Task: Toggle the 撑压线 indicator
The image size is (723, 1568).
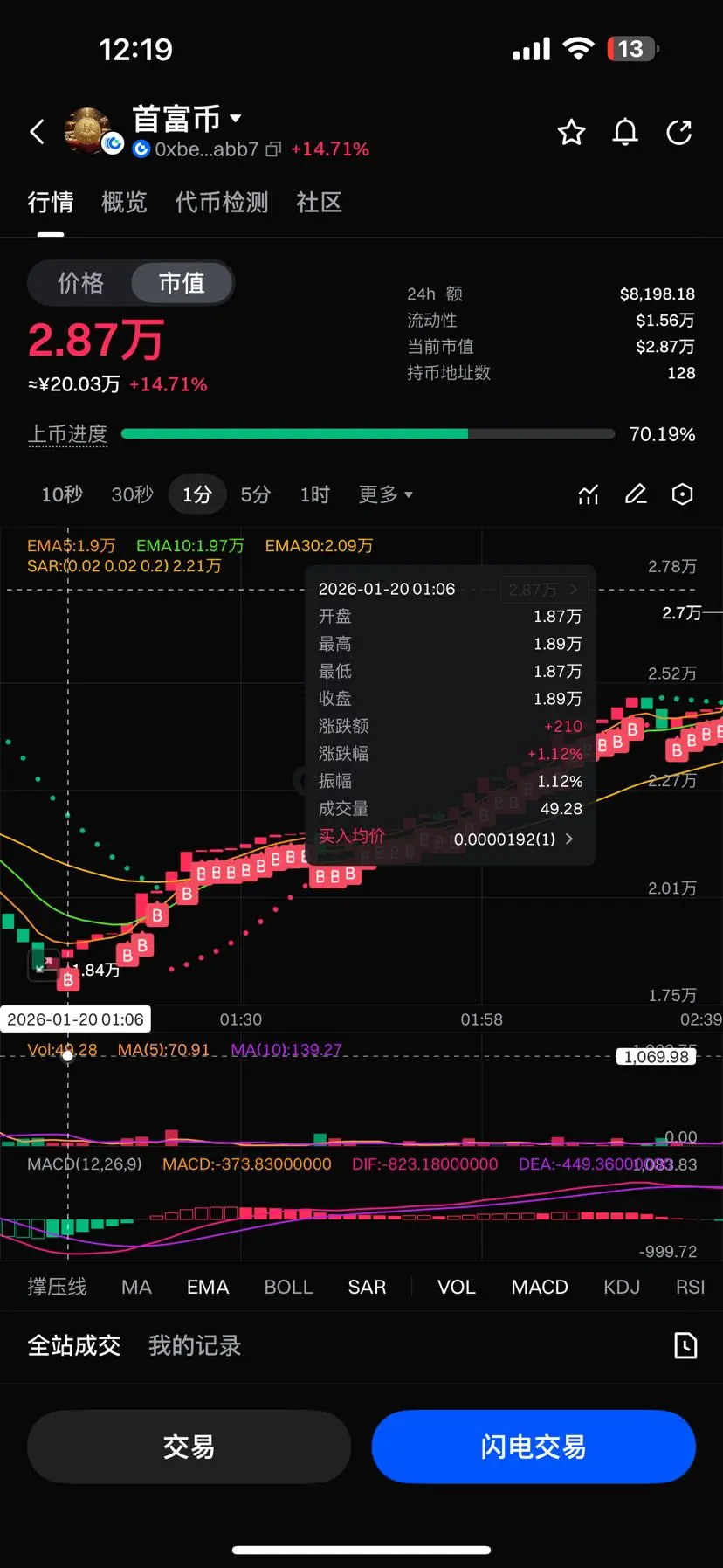Action: [x=57, y=1287]
